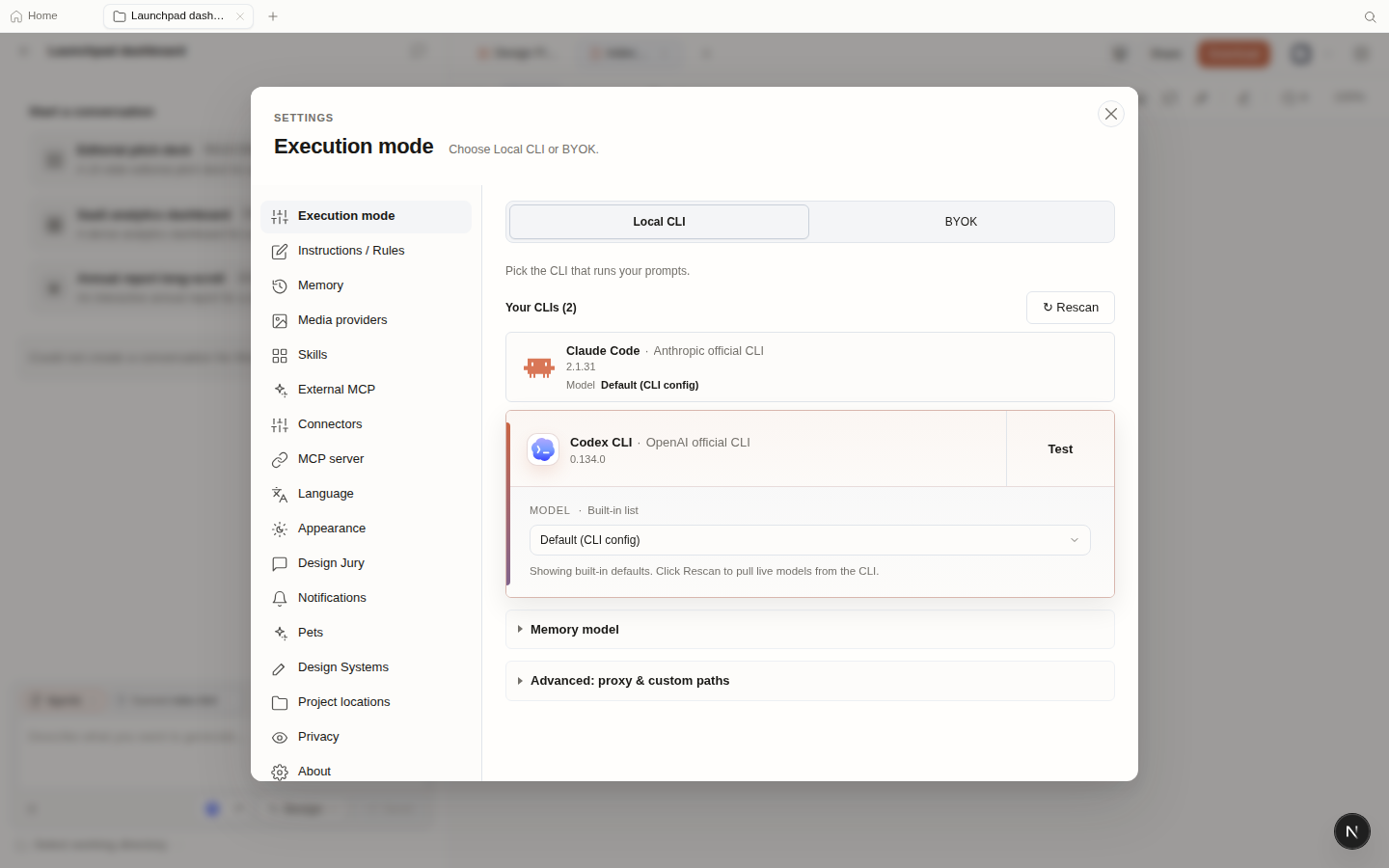Open the Execution mode settings section

click(366, 216)
